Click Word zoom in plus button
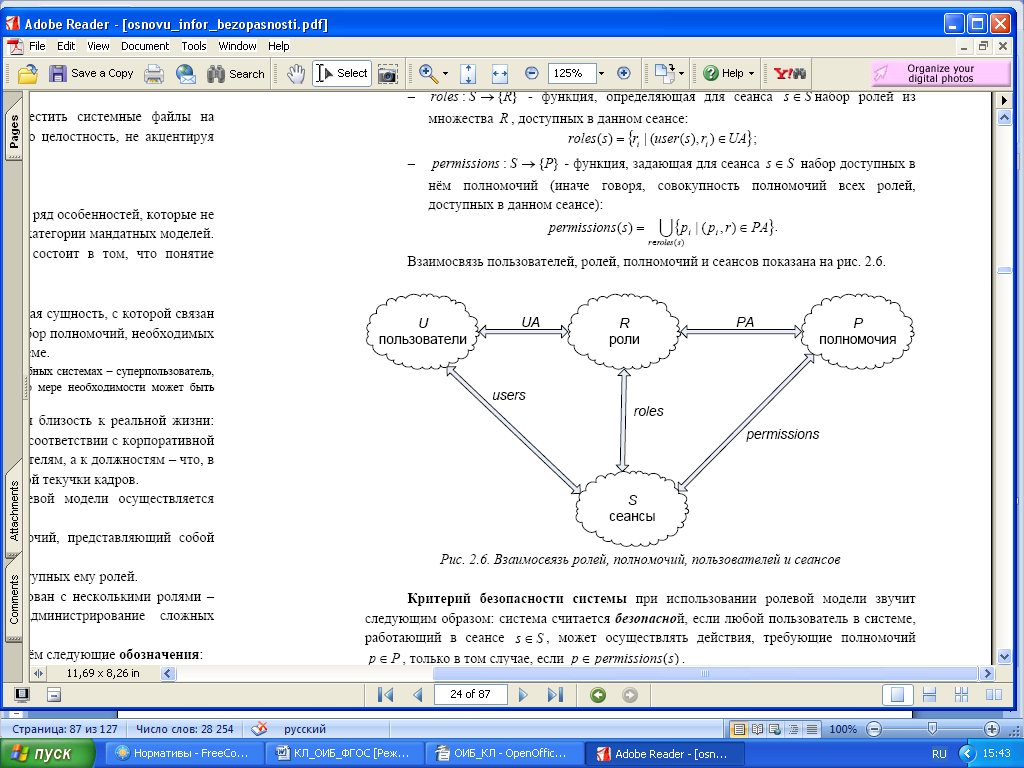This screenshot has width=1024, height=768. coord(991,729)
